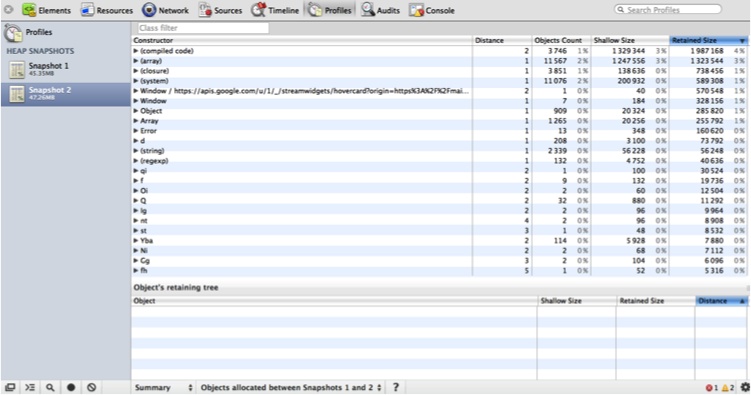The width and height of the screenshot is (751, 395).
Task: Sort by the top Distance column header
Action: pyautogui.click(x=502, y=40)
